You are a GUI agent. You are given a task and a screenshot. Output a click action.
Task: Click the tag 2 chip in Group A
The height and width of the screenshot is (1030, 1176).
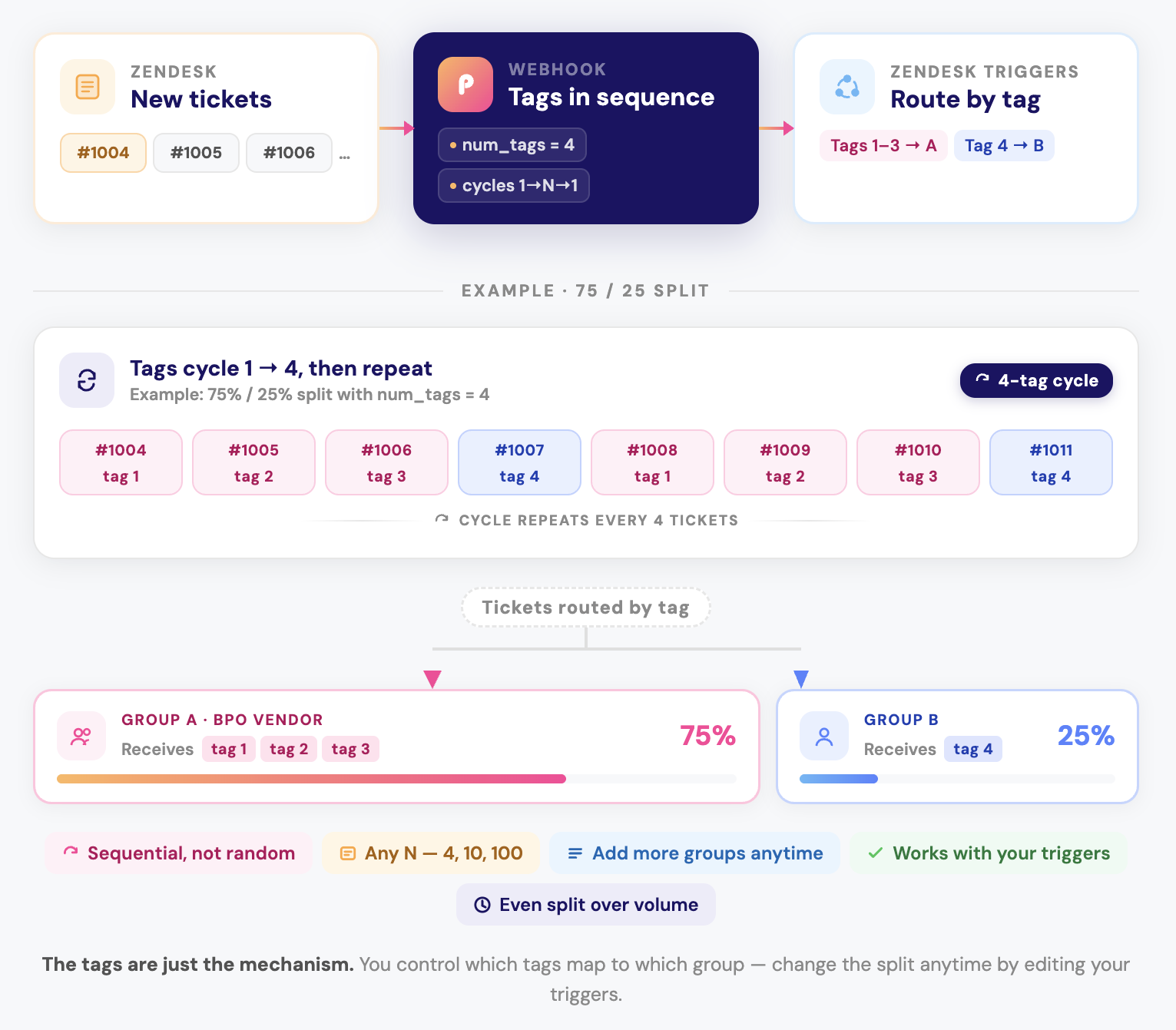pos(289,749)
